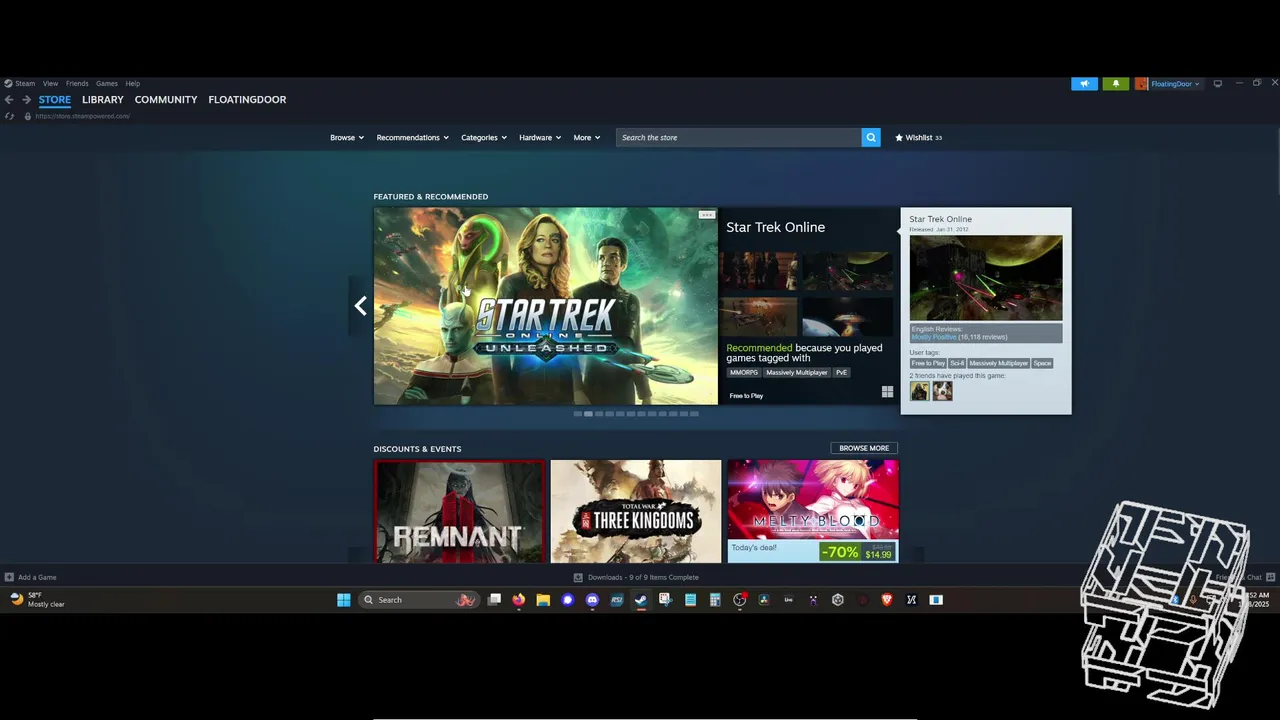Click the magnifier search button
The image size is (1280, 720).
[x=871, y=137]
